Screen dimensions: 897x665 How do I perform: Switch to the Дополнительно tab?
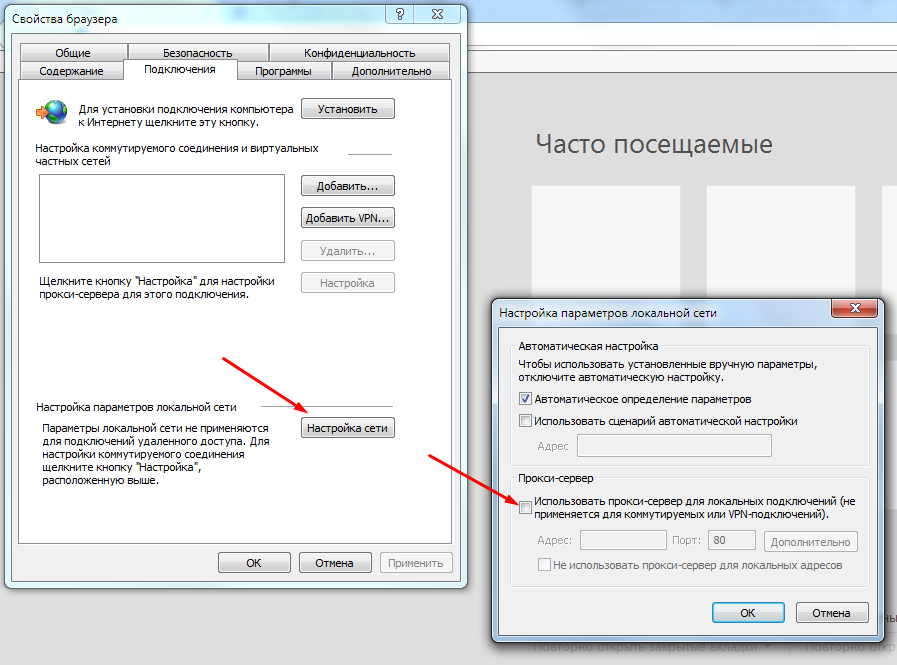(x=391, y=71)
